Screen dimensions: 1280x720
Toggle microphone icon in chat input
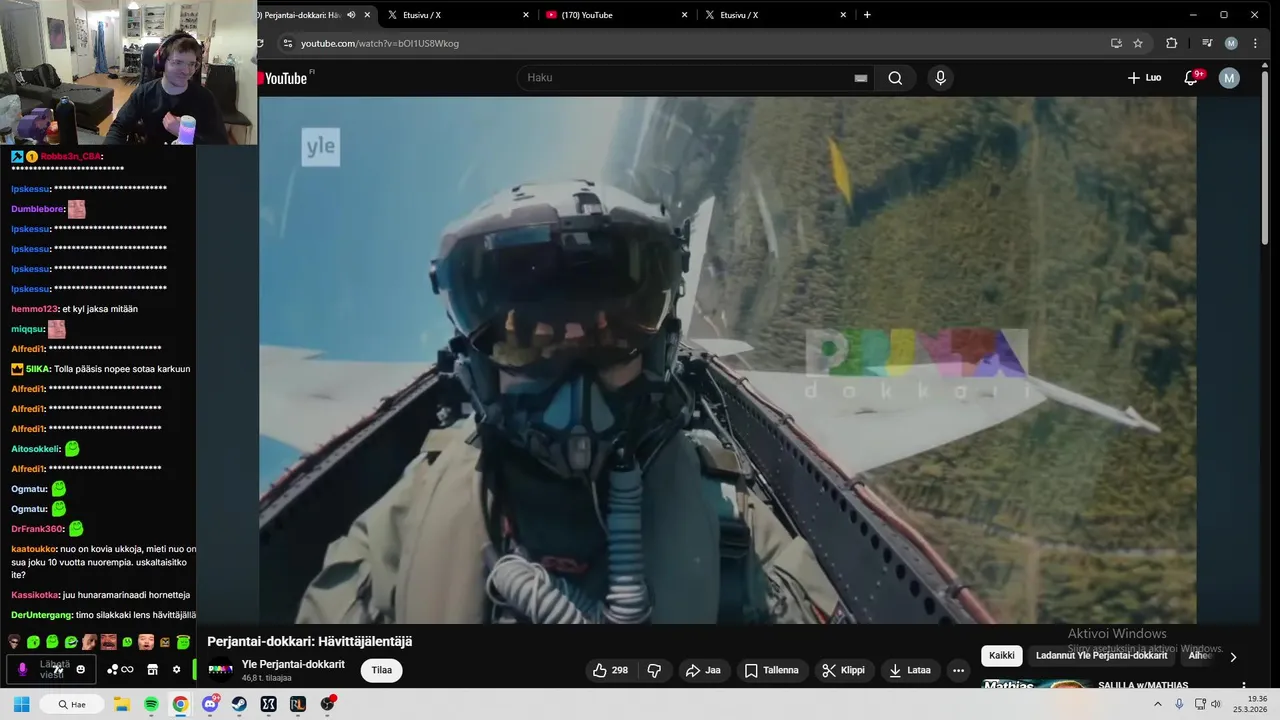(22, 669)
